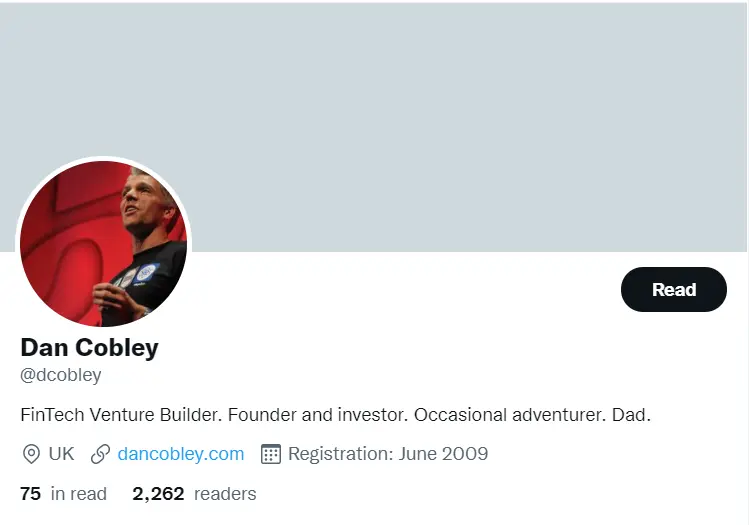Click the location pin icon
This screenshot has width=749, height=525.
click(31, 454)
